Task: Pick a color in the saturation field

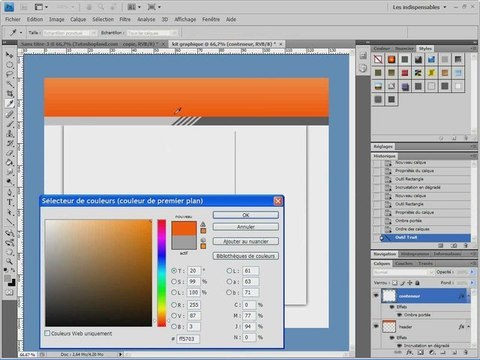Action: (99, 273)
